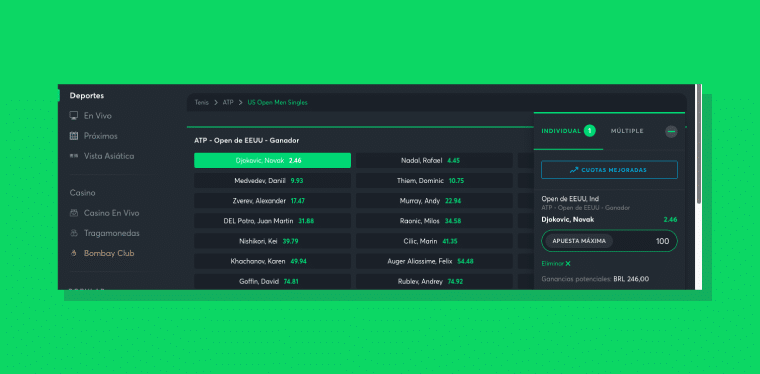The height and width of the screenshot is (374, 760).
Task: Switch to Vista Asiática
Action: tap(109, 156)
